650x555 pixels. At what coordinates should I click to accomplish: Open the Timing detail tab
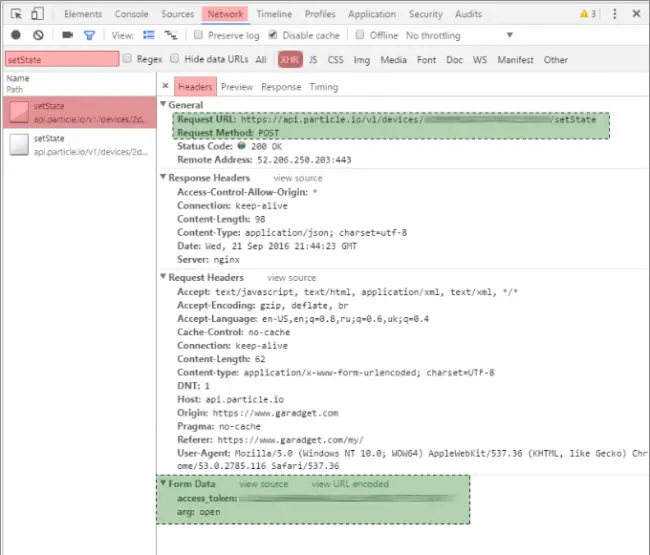[324, 87]
